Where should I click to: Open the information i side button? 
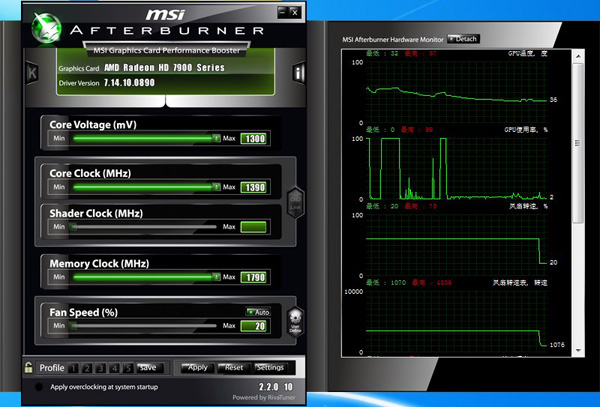[298, 72]
